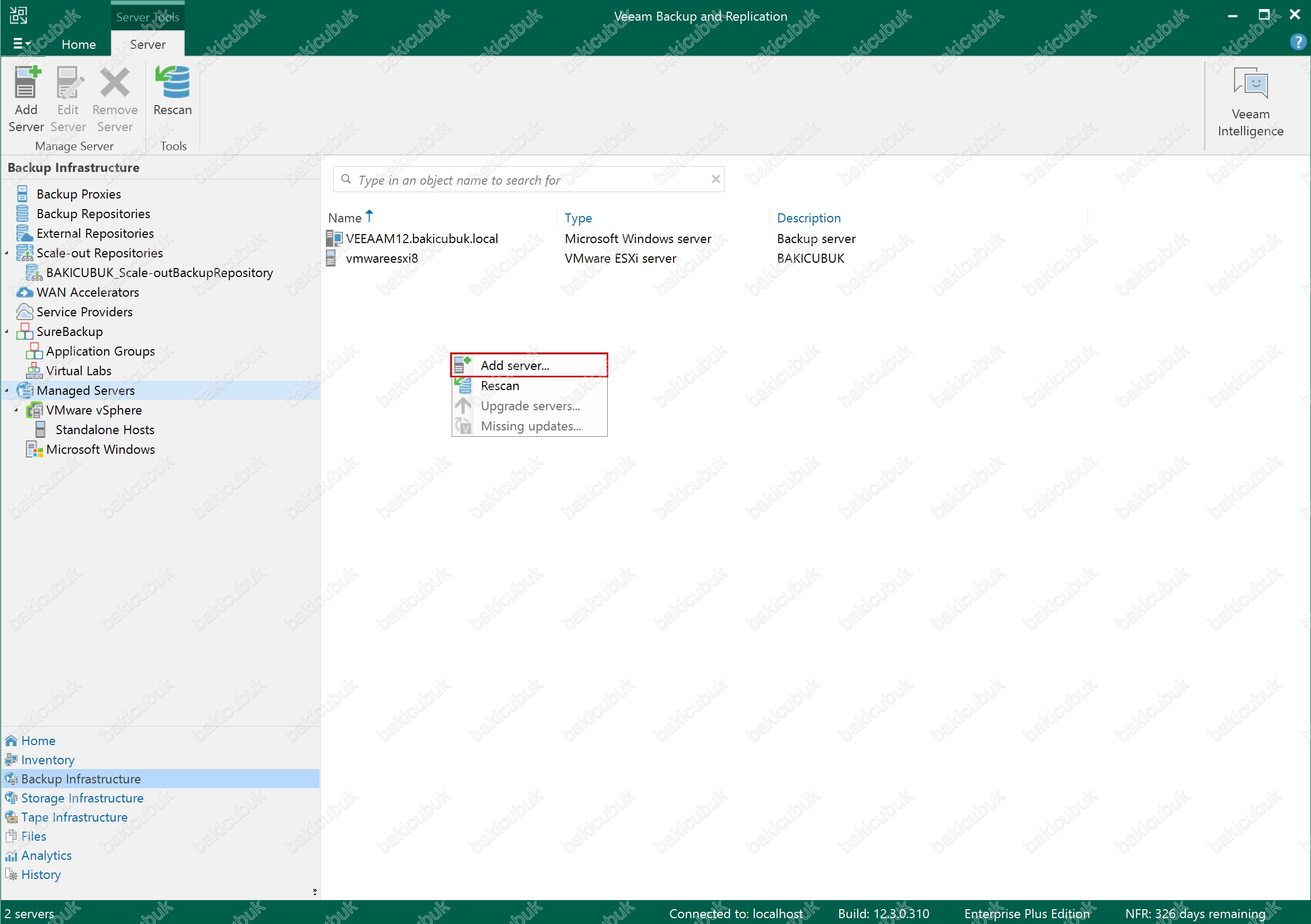
Task: Click the Virtual Labs icon
Action: 34,370
